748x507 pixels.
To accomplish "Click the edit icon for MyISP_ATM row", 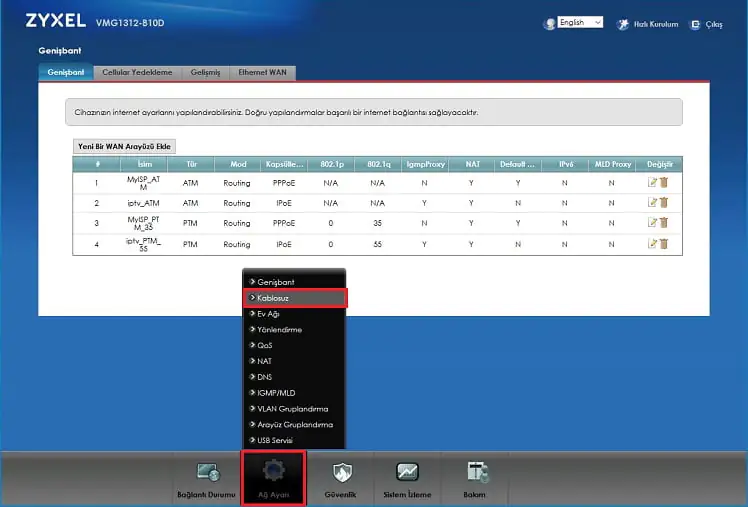I will point(652,182).
